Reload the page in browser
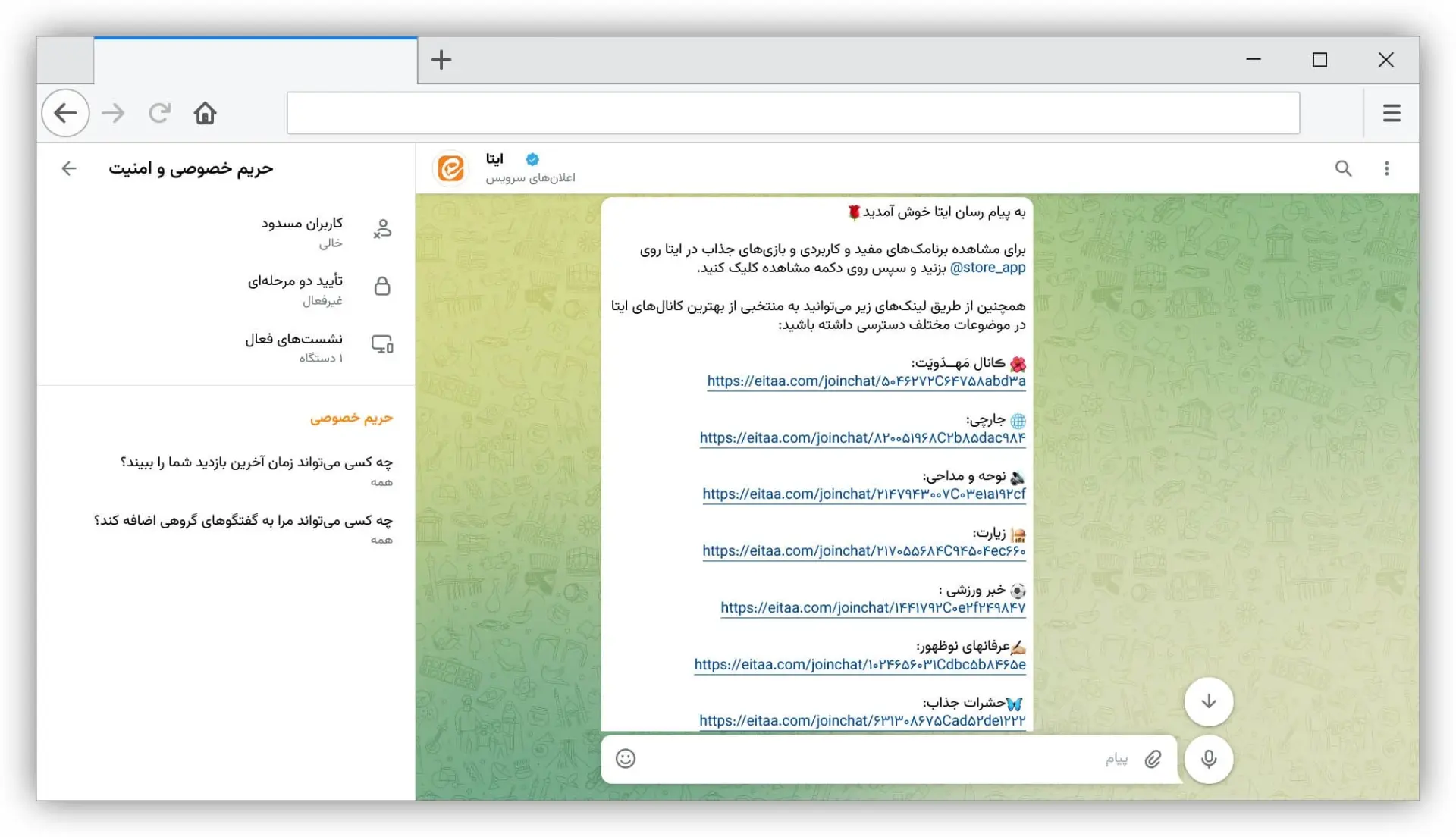Image resolution: width=1456 pixels, height=837 pixels. 159,113
